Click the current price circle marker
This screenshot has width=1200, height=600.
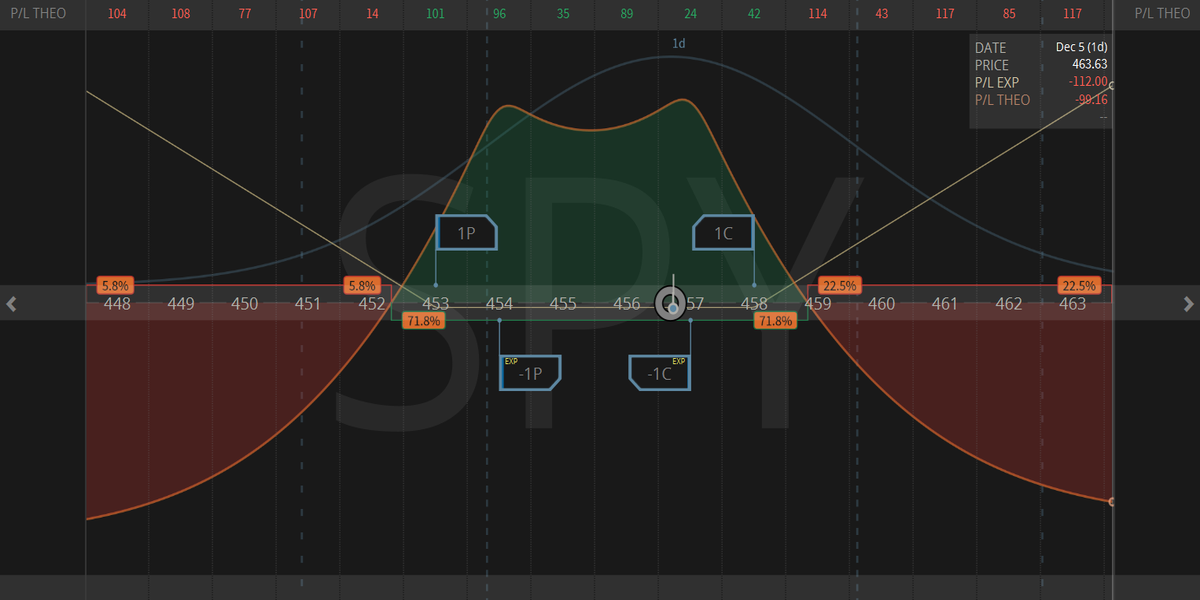pos(672,304)
